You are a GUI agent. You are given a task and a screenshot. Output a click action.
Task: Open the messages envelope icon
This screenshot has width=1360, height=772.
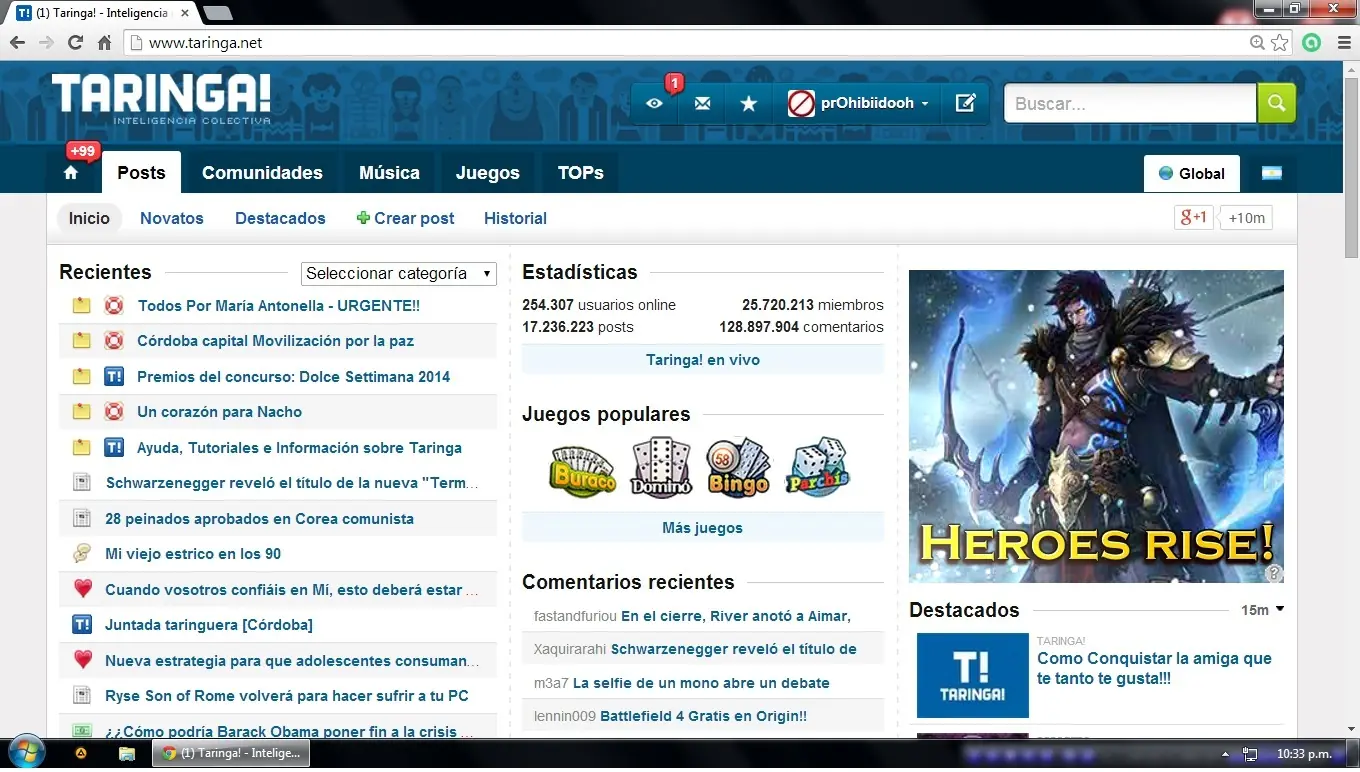pos(702,103)
